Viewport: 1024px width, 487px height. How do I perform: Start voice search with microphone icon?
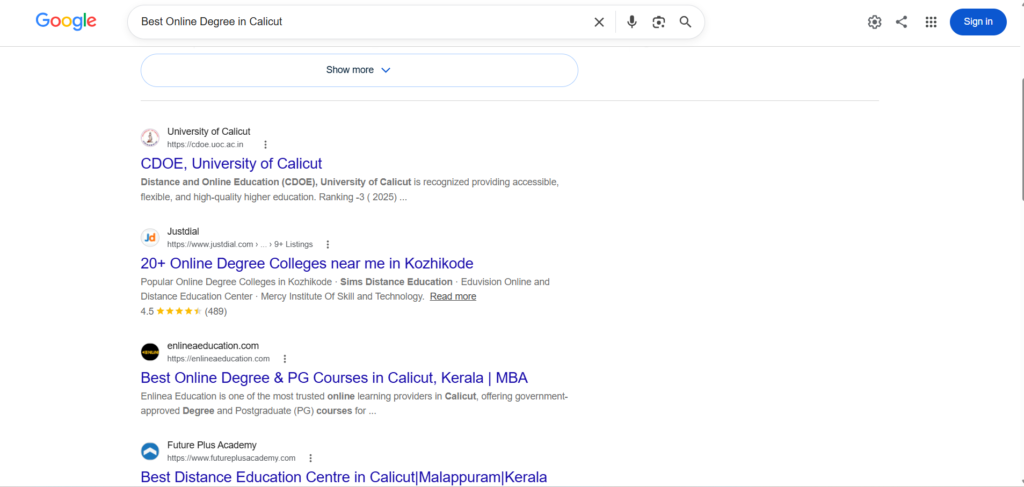click(632, 22)
